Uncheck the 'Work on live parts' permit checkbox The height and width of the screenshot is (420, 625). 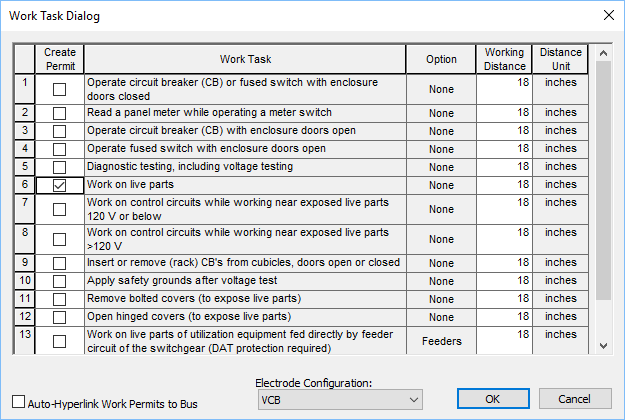pyautogui.click(x=60, y=185)
